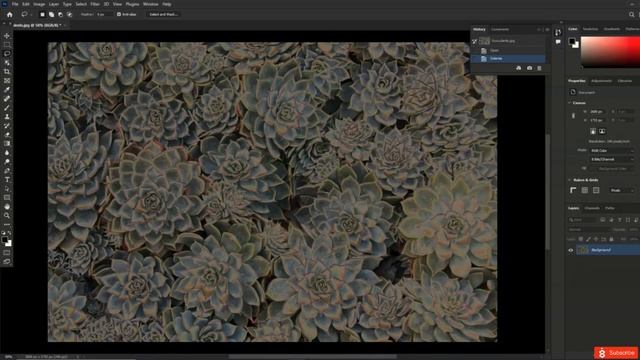The height and width of the screenshot is (360, 640).
Task: Go to the Home screen icon
Action: (x=9, y=14)
